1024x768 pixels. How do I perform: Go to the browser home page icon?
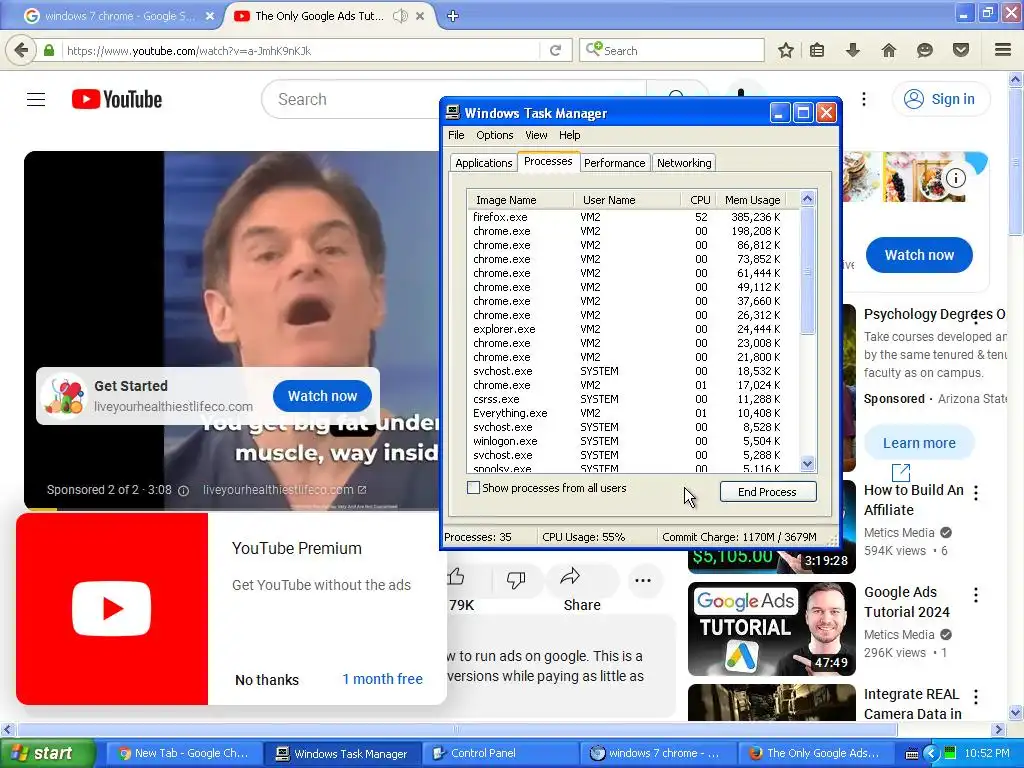coord(889,50)
